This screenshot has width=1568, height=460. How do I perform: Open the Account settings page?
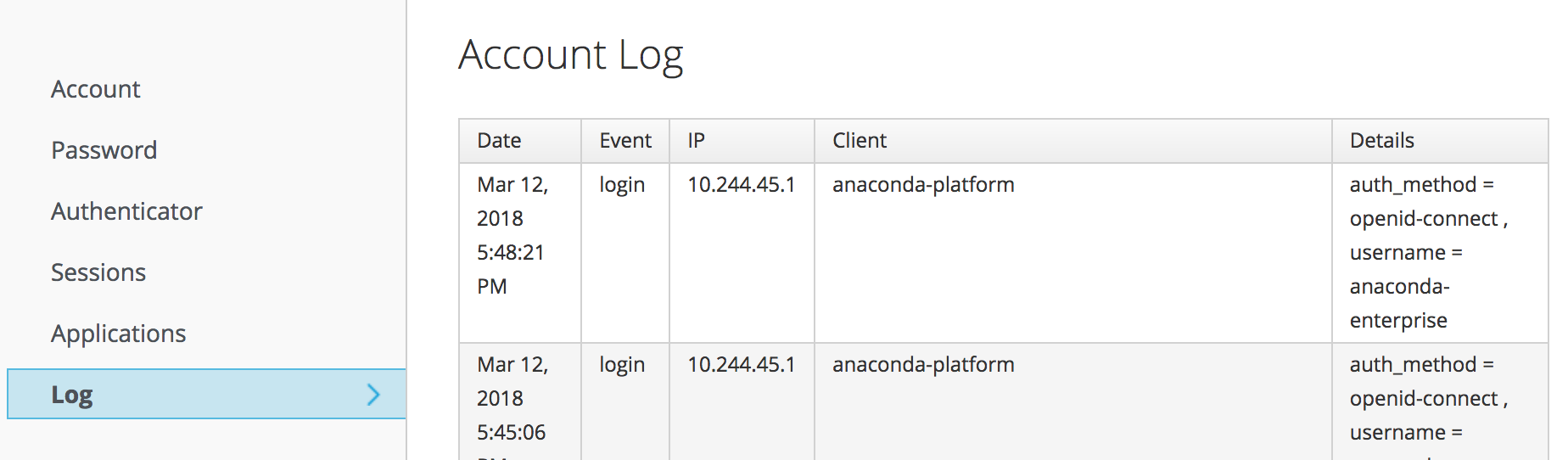point(95,89)
